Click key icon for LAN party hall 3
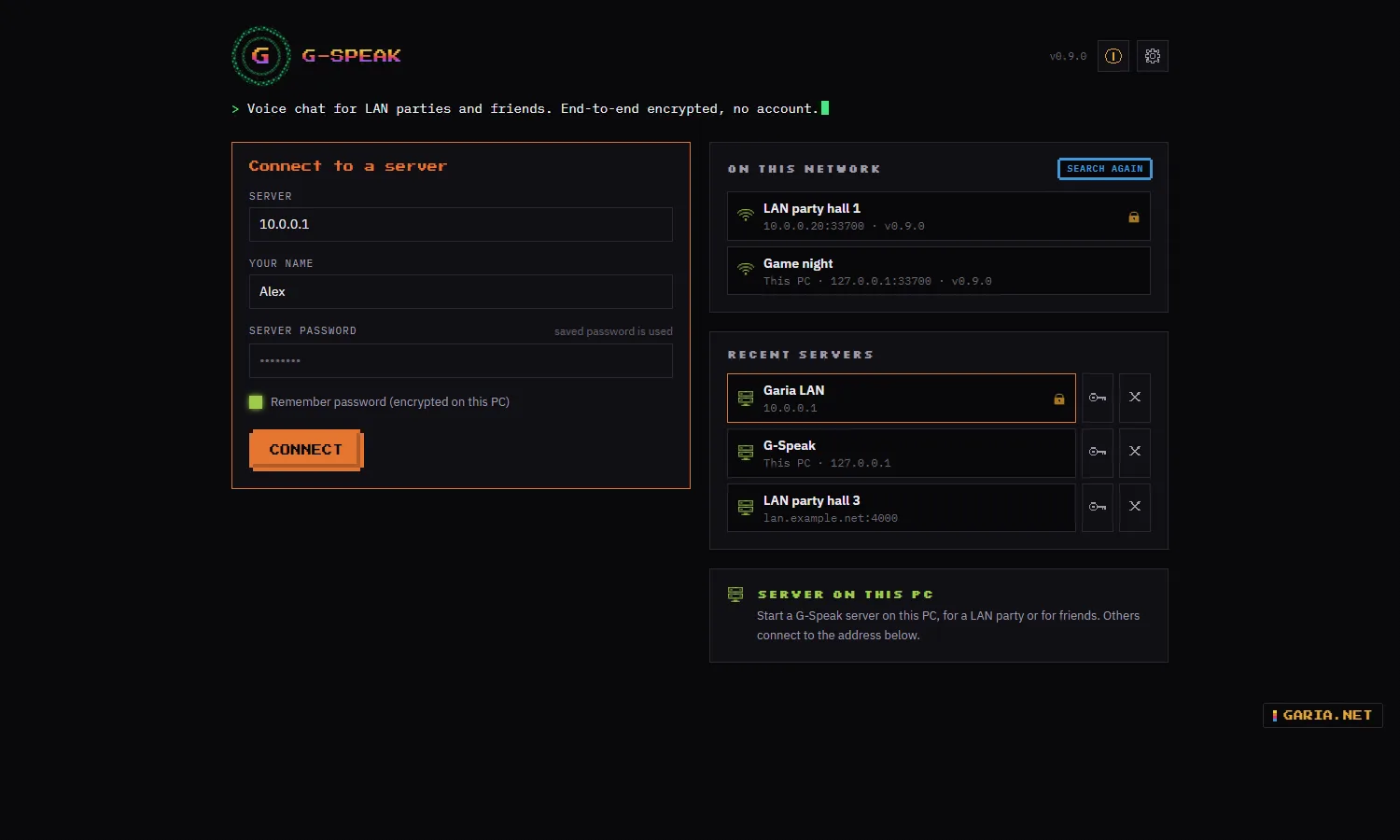Viewport: 1400px width, 840px height. pos(1098,508)
